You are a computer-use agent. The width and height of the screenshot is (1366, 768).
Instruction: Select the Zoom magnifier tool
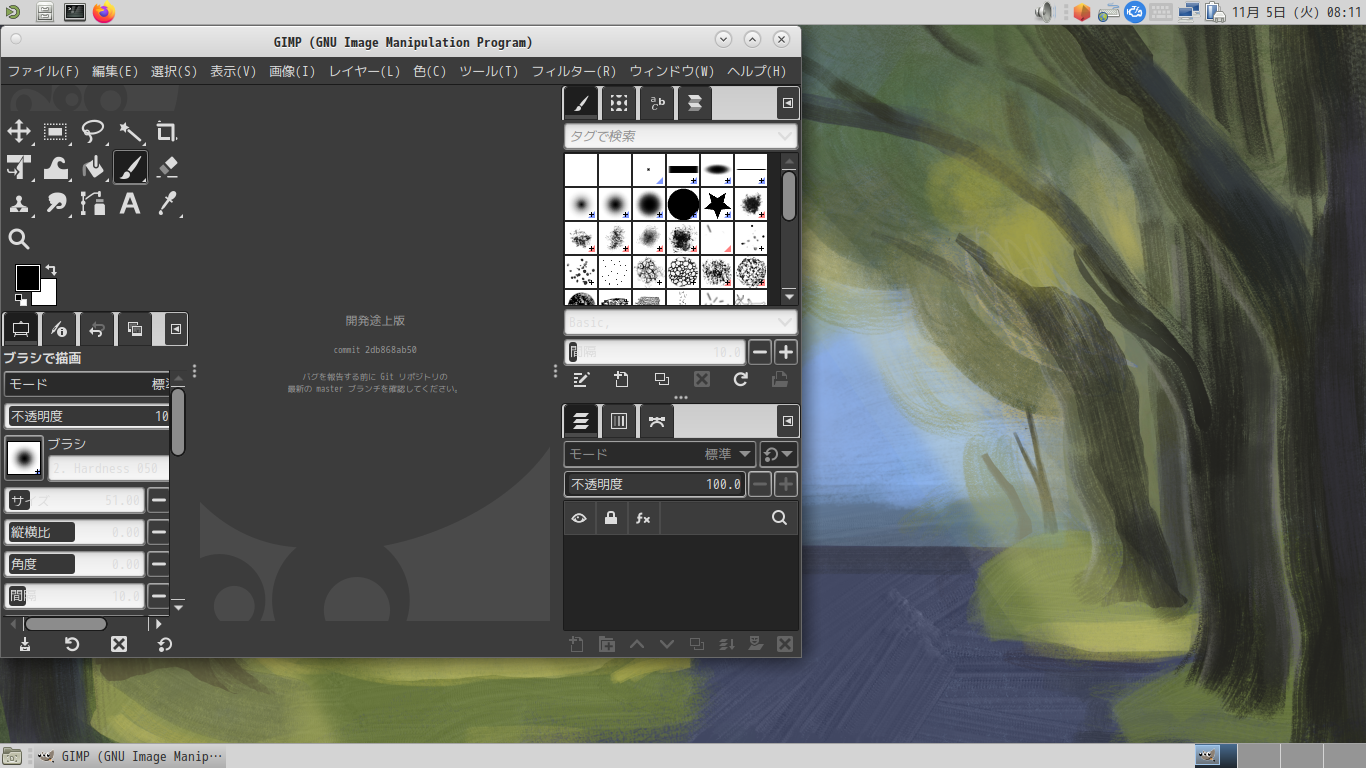click(x=19, y=239)
